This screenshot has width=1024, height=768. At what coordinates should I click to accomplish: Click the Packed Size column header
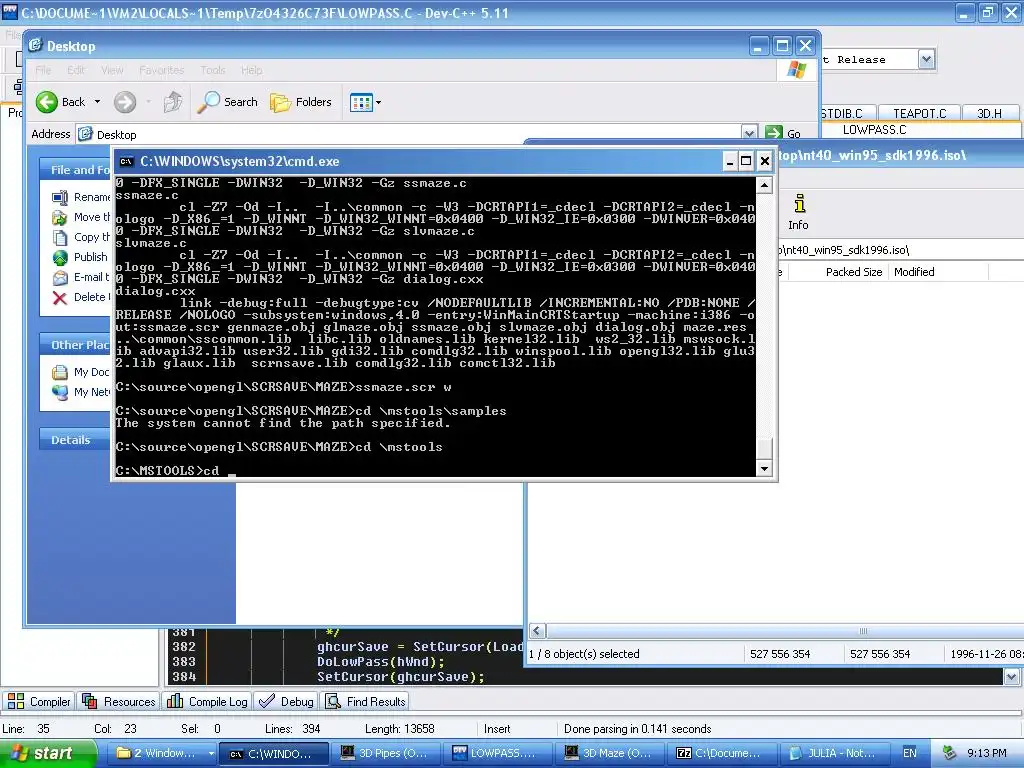(x=854, y=272)
